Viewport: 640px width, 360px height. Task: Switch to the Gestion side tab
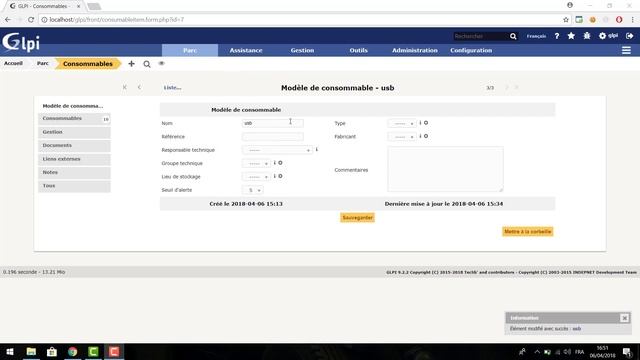[74, 132]
